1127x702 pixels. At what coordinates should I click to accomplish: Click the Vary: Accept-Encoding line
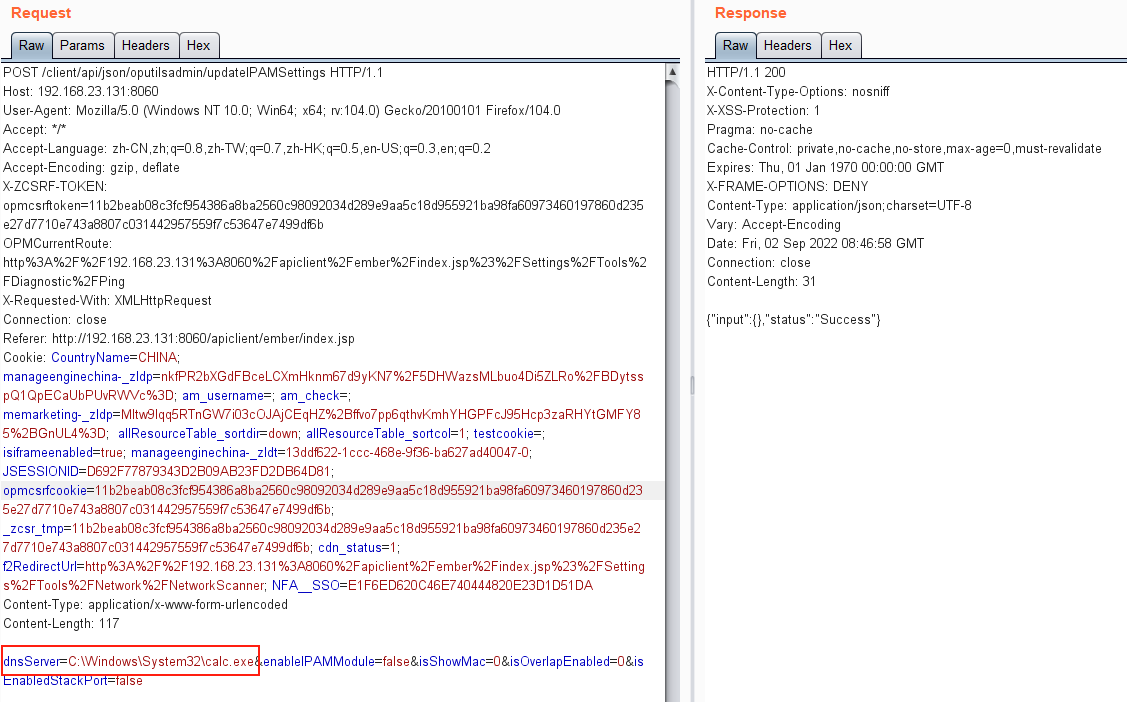point(773,225)
